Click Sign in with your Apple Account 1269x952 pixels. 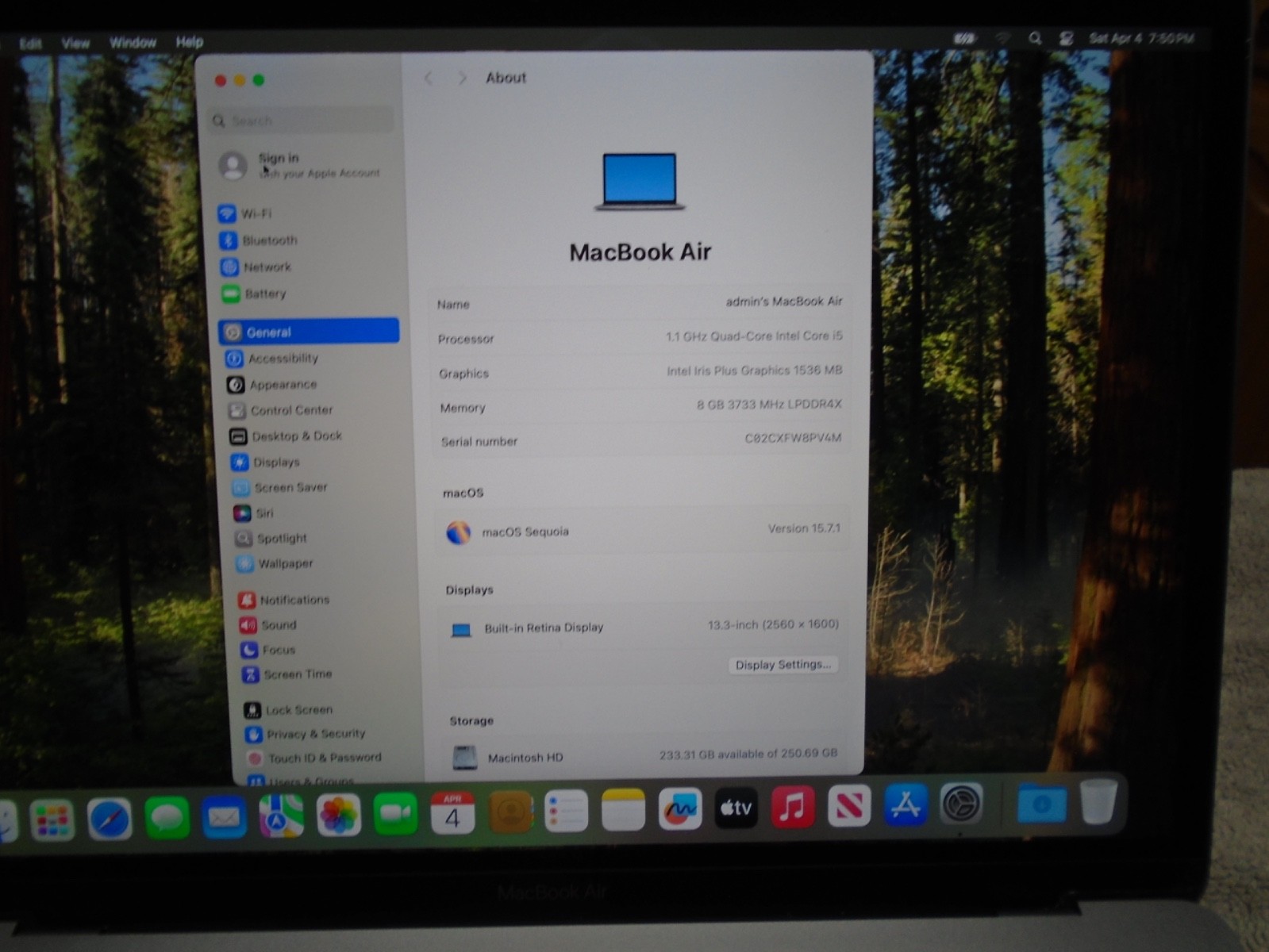[300, 164]
